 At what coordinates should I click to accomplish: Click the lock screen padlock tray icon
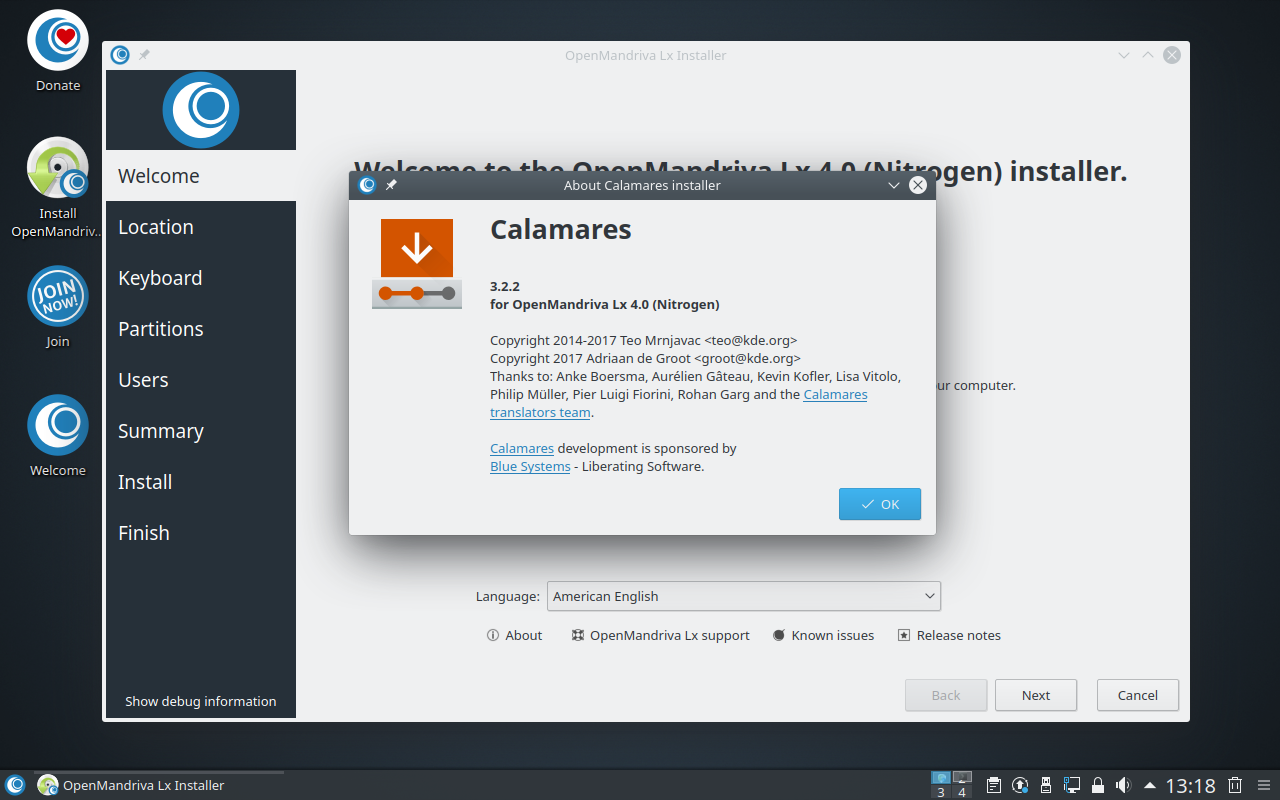click(x=1098, y=785)
